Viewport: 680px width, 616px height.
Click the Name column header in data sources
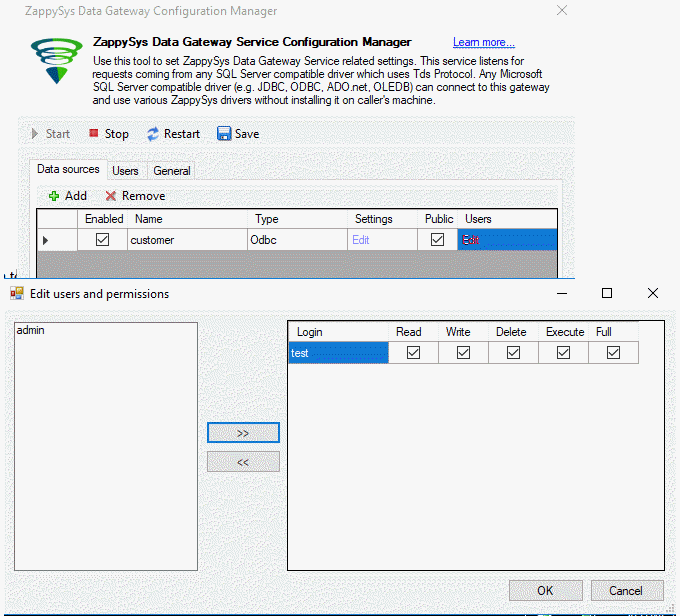coord(187,219)
